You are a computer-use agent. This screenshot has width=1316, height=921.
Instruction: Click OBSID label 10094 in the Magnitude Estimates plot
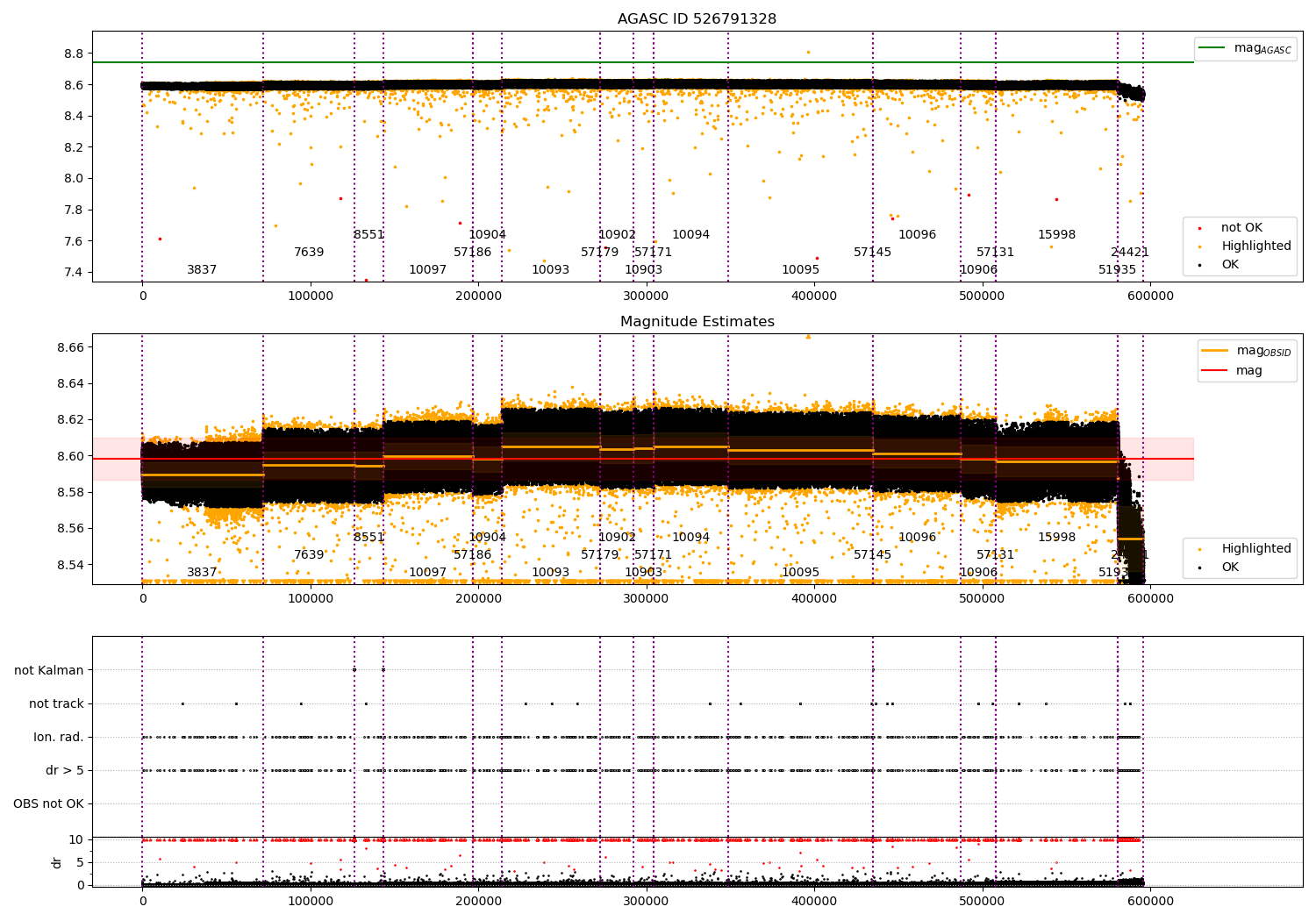click(690, 538)
